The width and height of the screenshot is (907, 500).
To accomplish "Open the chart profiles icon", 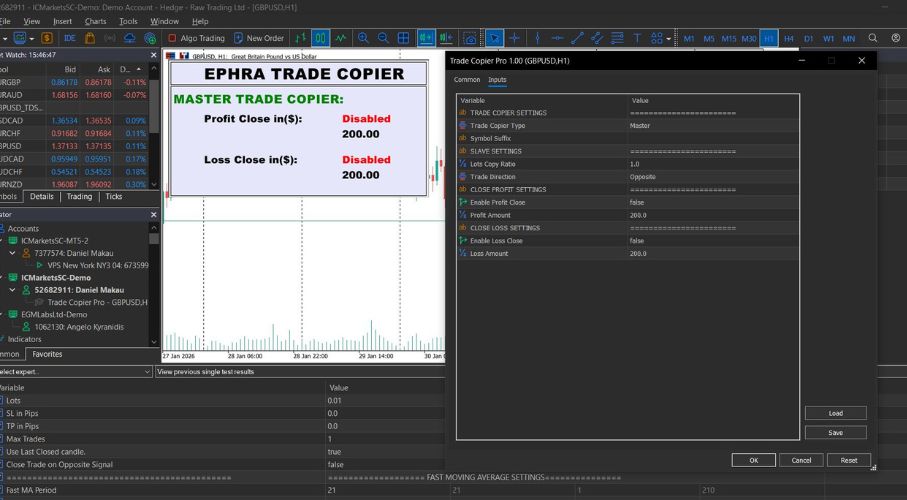I will coord(20,38).
